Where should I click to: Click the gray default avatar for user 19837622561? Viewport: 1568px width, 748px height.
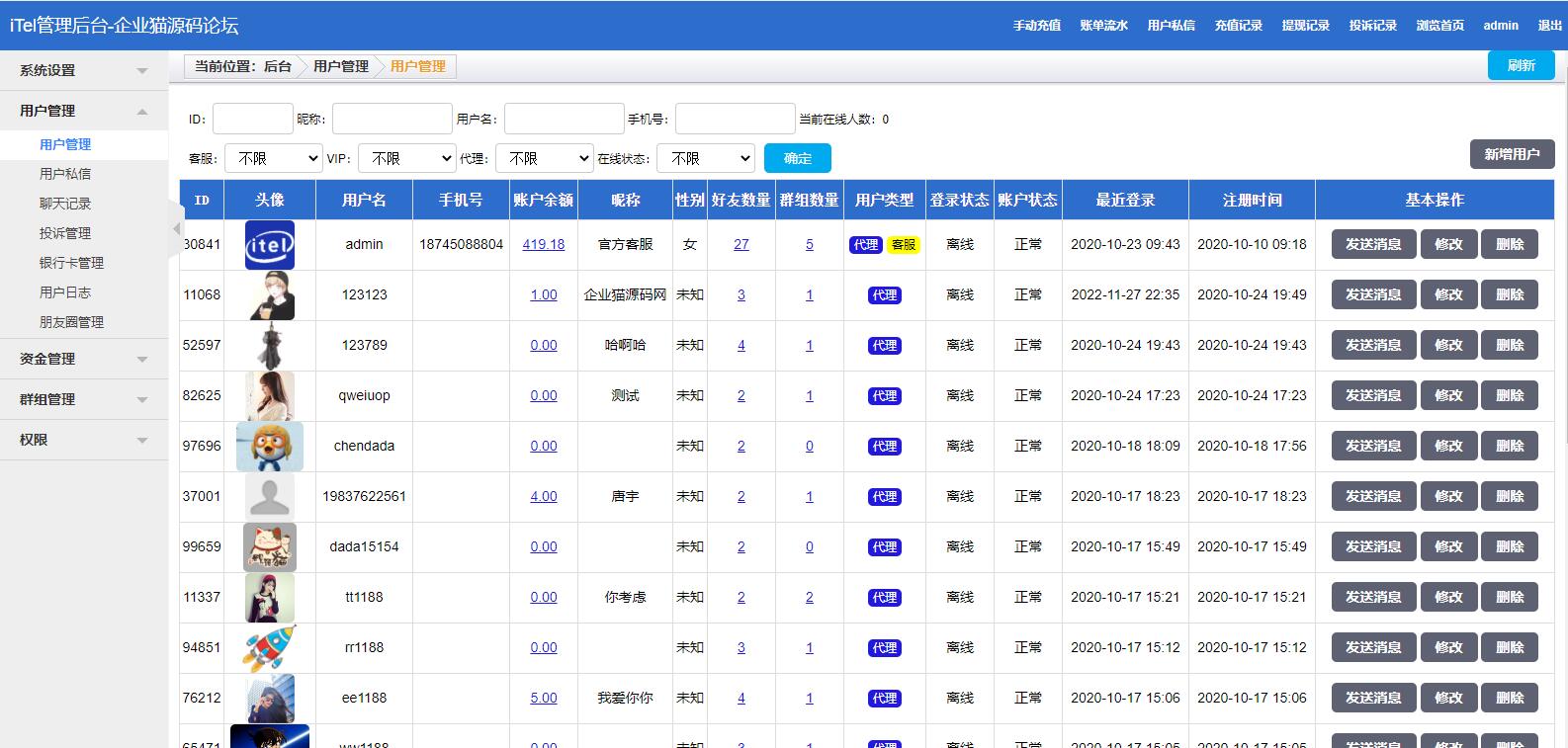pos(269,497)
